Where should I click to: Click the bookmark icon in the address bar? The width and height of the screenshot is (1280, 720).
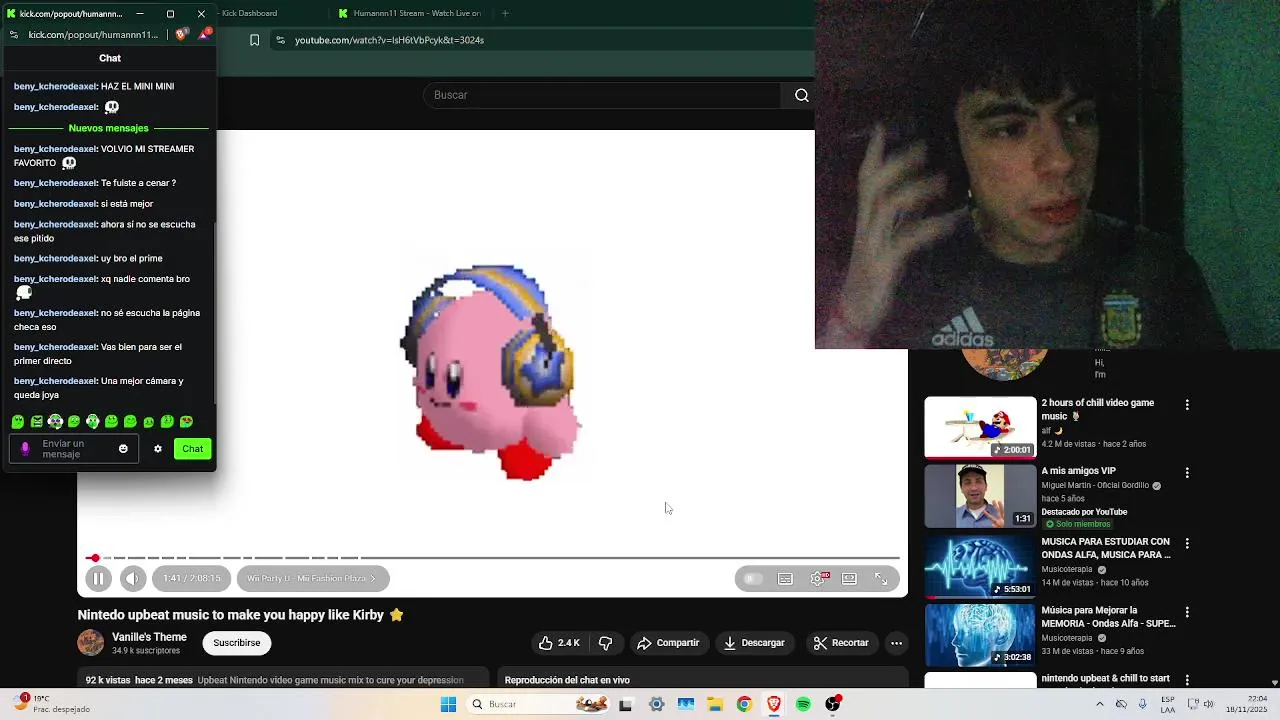[x=254, y=40]
